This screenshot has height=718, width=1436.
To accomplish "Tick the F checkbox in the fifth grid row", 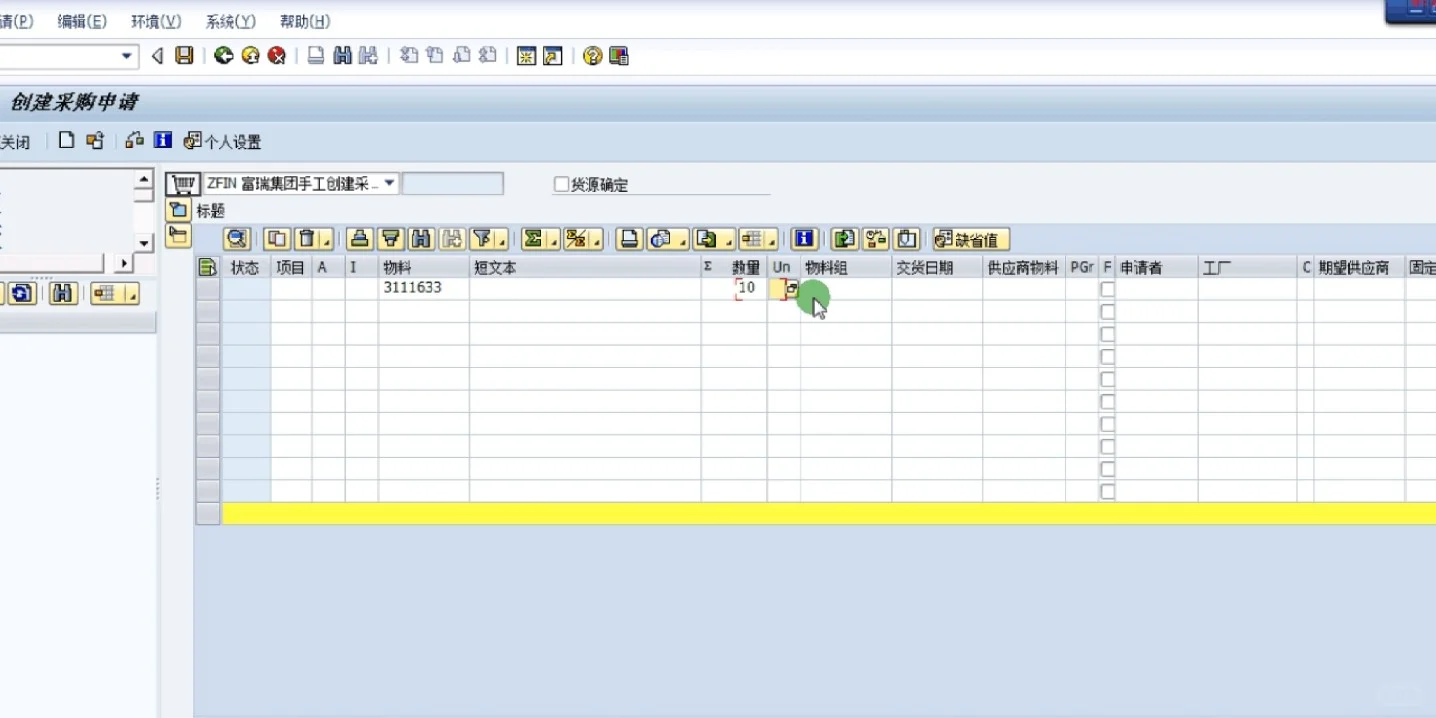I will pos(1107,379).
